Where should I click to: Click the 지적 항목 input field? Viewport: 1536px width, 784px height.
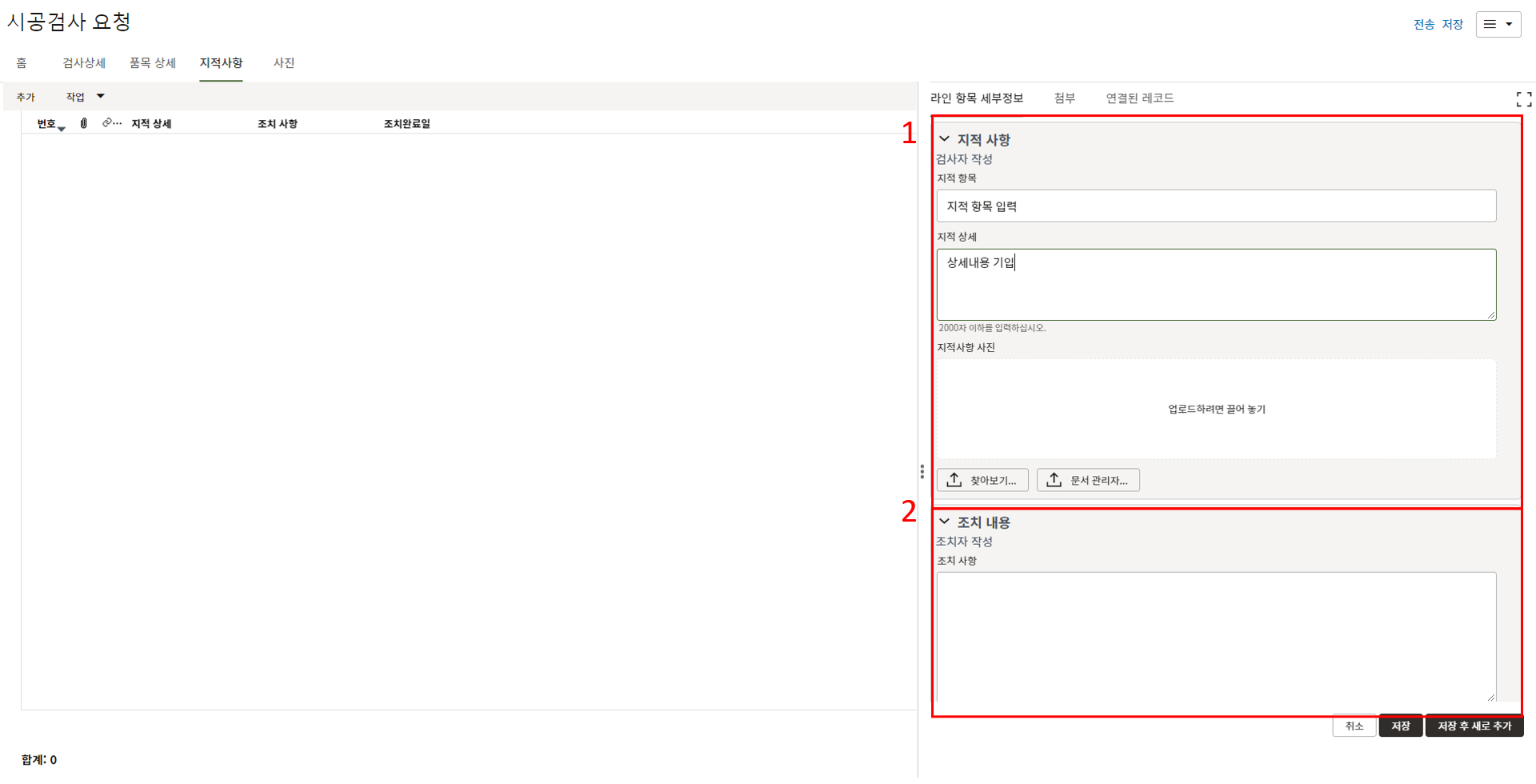coord(1216,206)
